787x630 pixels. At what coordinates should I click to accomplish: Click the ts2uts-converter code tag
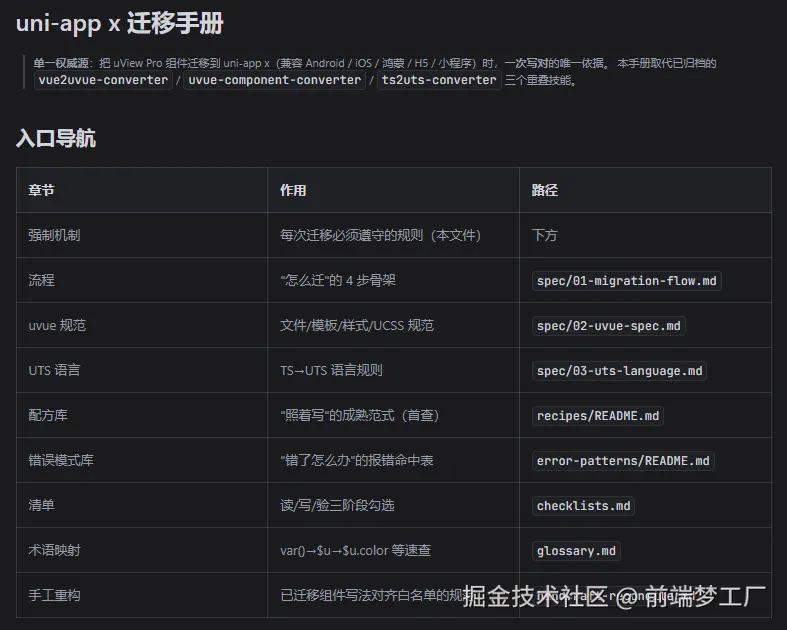[439, 80]
